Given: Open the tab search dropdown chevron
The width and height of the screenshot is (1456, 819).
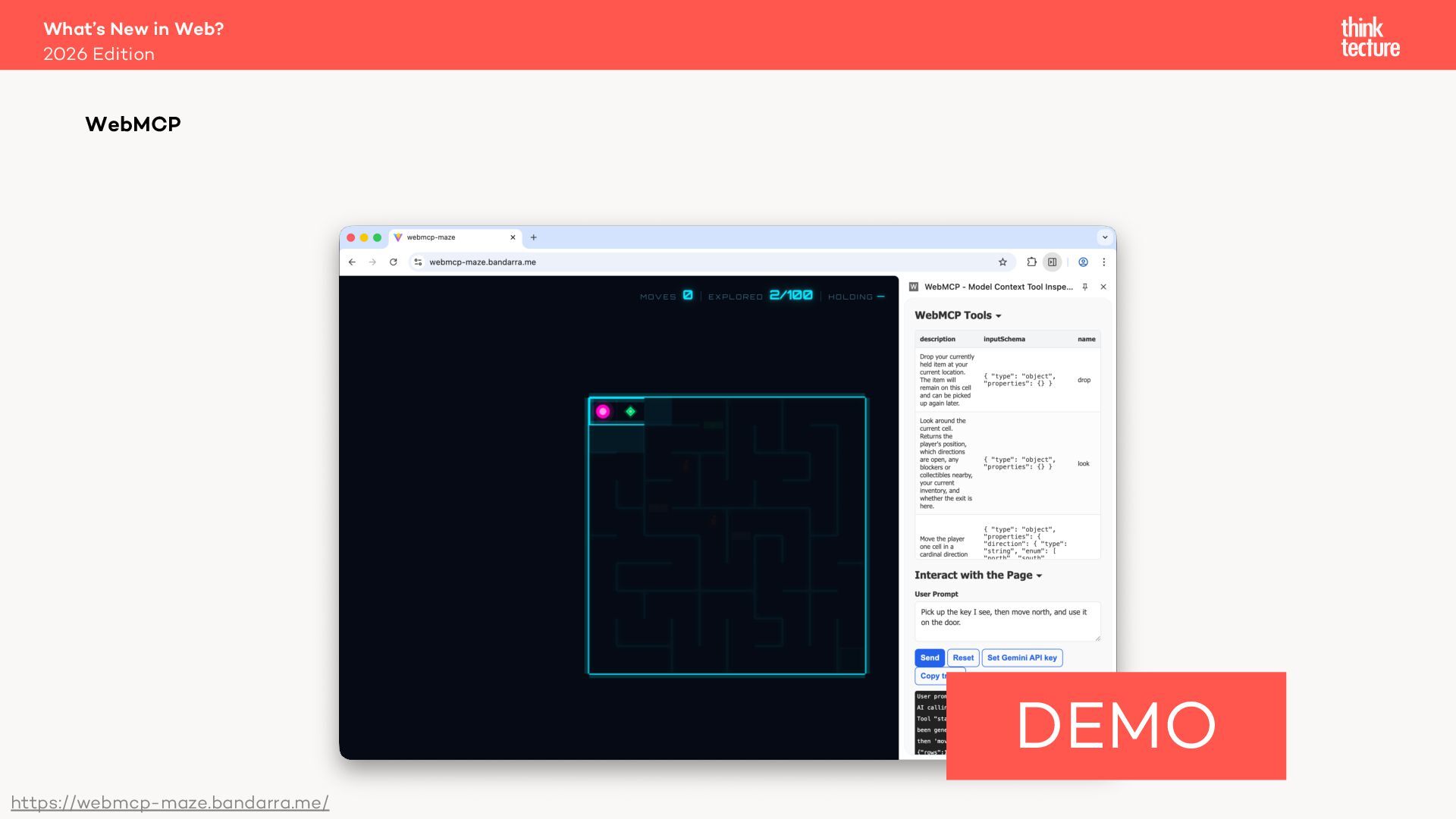Looking at the screenshot, I should click(x=1105, y=237).
